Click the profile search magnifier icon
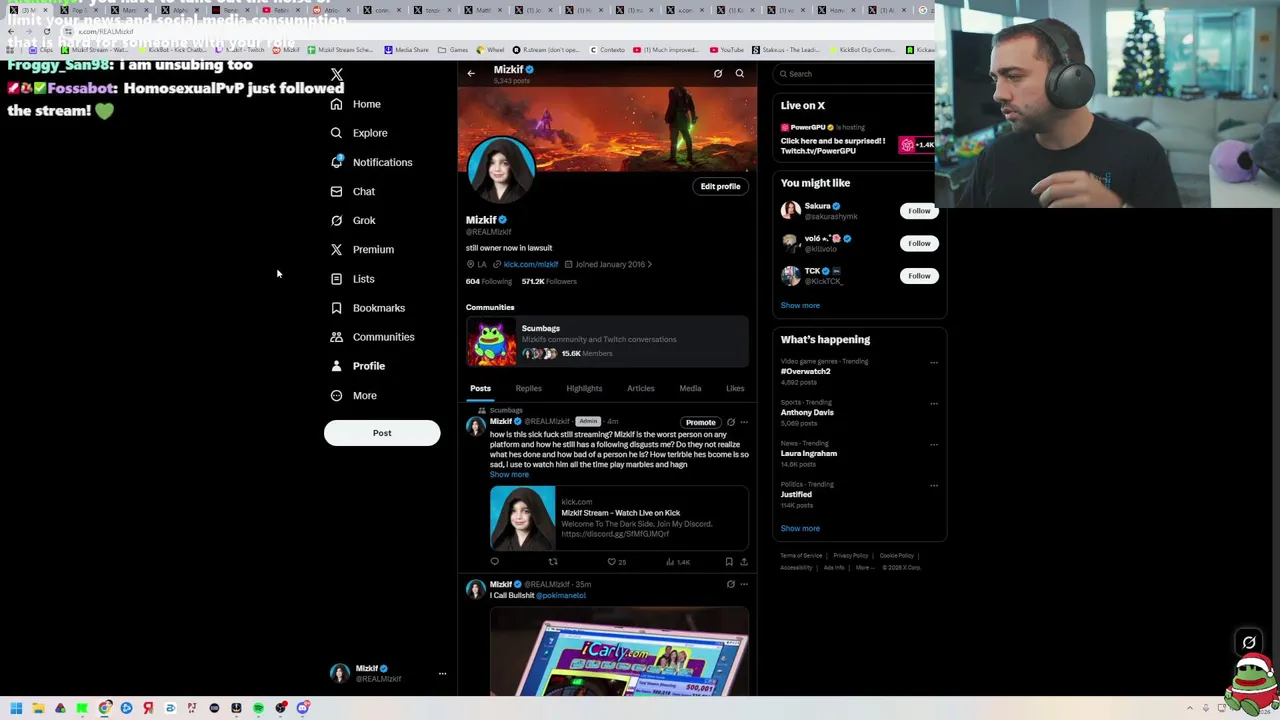The width and height of the screenshot is (1280, 720). point(740,73)
